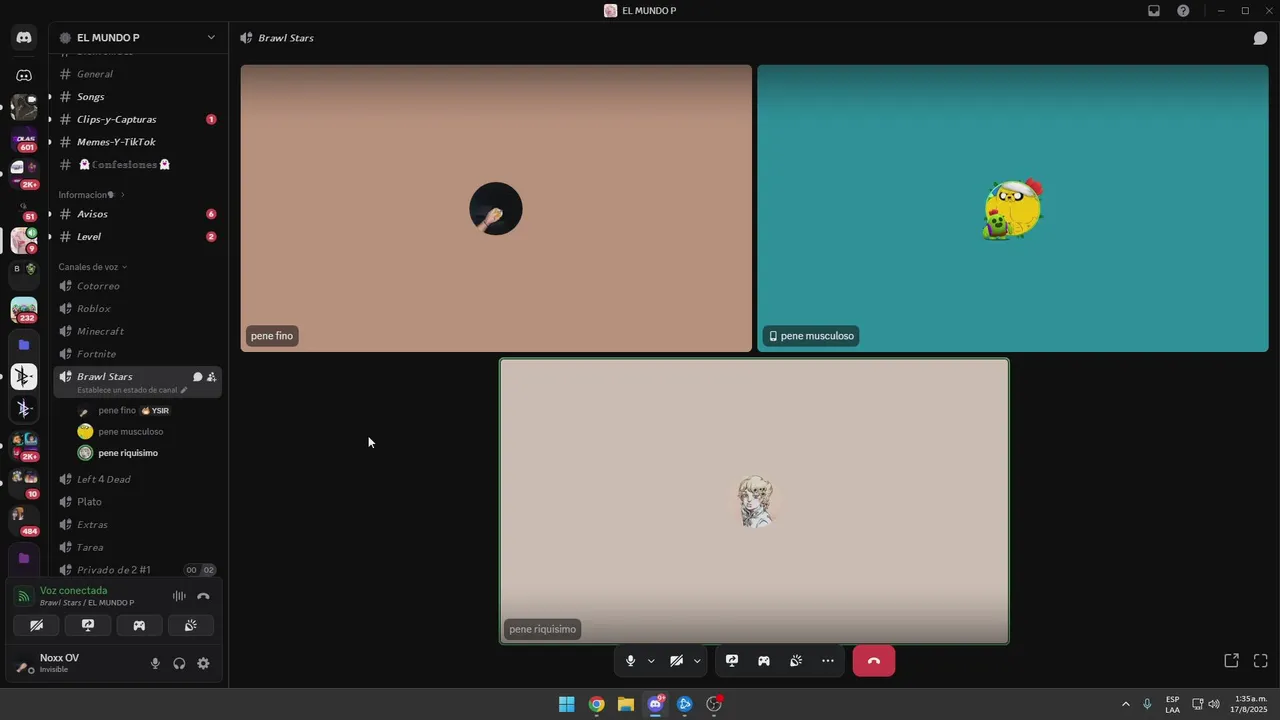This screenshot has width=1280, height=720.
Task: Focus pene fino video tile
Action: tap(496, 208)
